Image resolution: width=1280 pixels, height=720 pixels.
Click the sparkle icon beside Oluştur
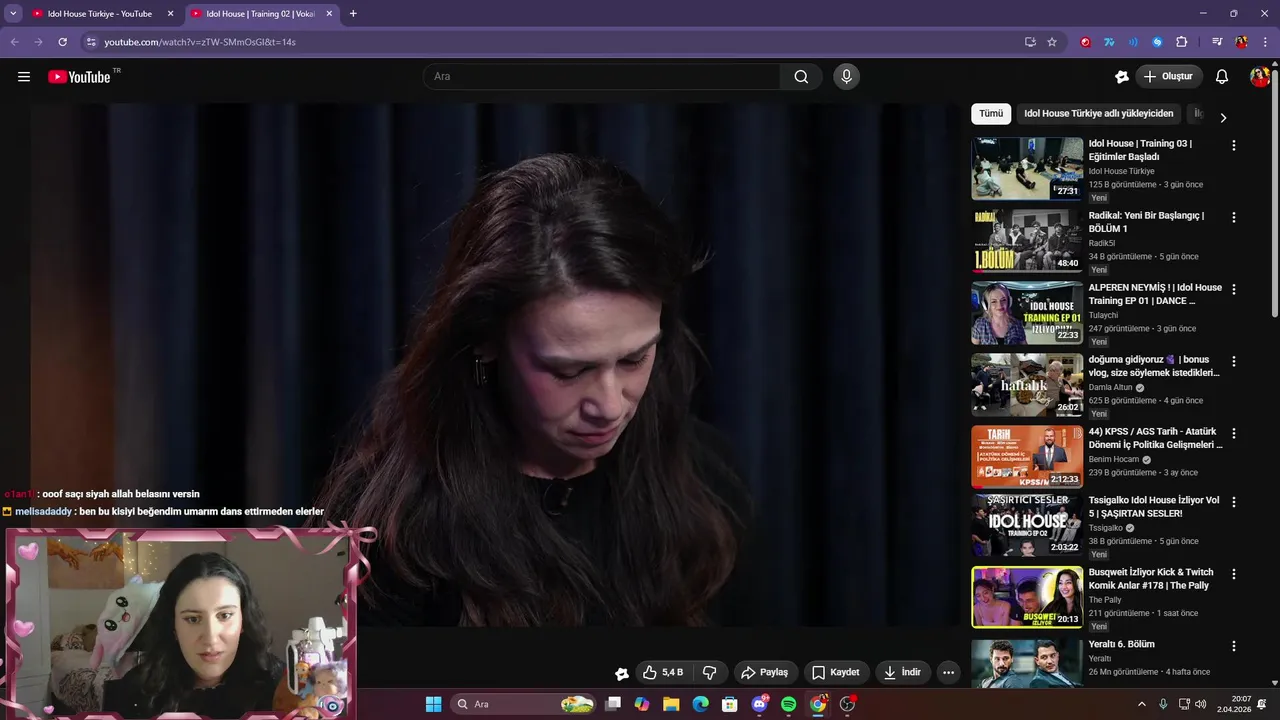click(1122, 77)
